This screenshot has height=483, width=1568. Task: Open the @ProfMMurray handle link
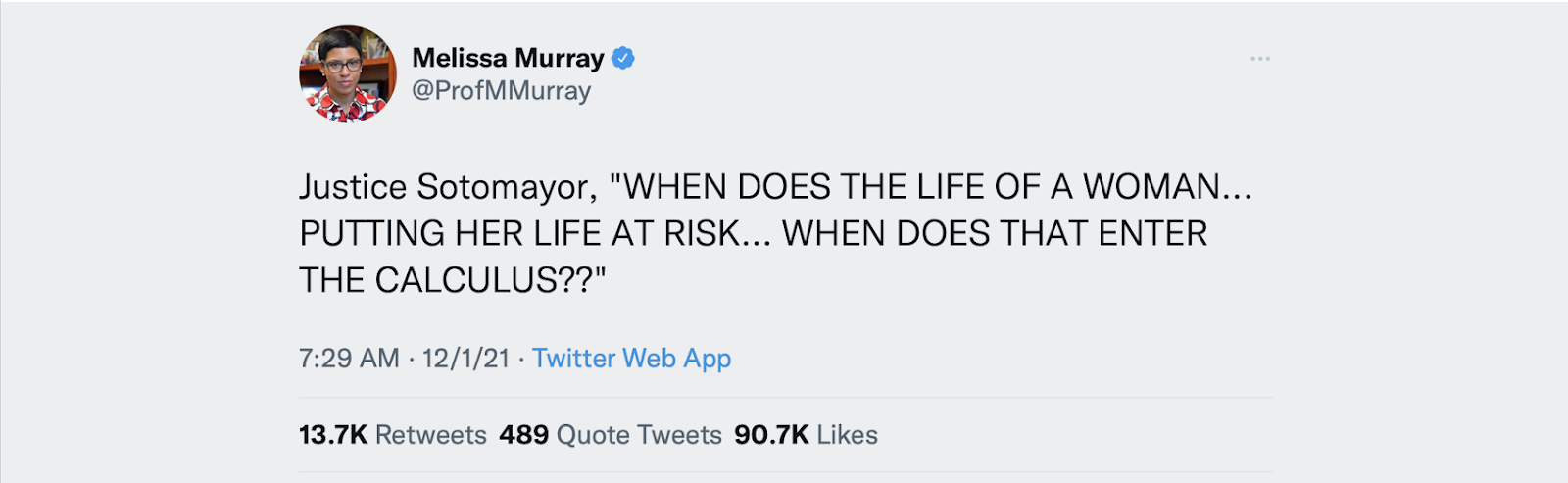tap(501, 91)
